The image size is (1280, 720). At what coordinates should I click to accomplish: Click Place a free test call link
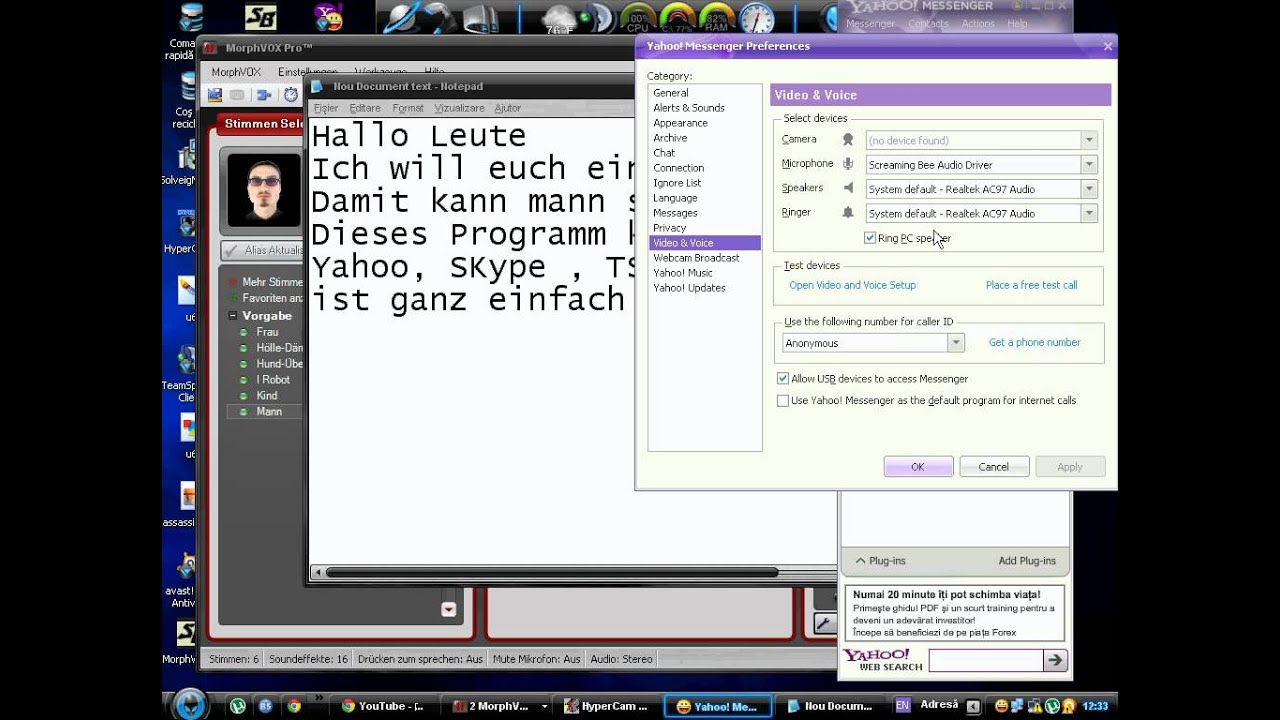pyautogui.click(x=1031, y=285)
